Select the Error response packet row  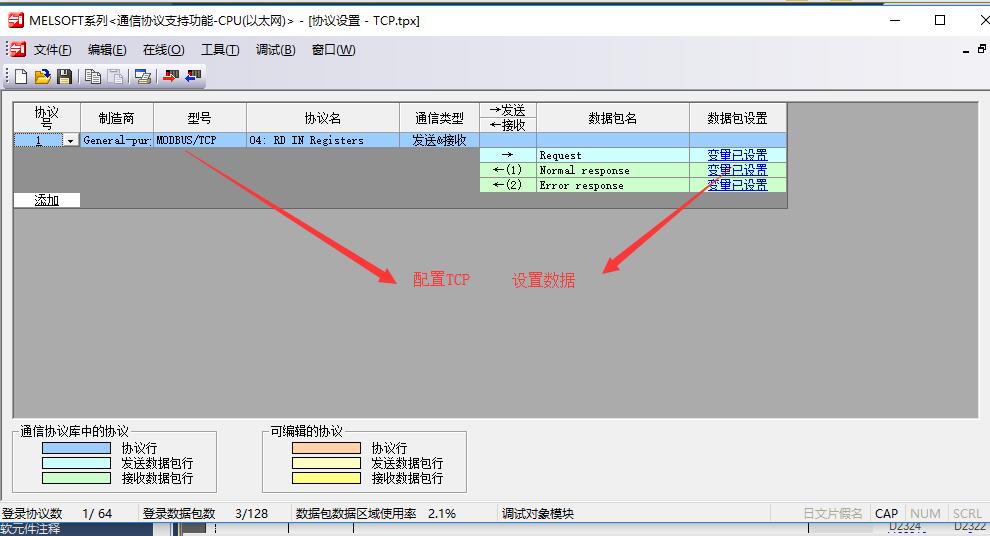point(612,185)
